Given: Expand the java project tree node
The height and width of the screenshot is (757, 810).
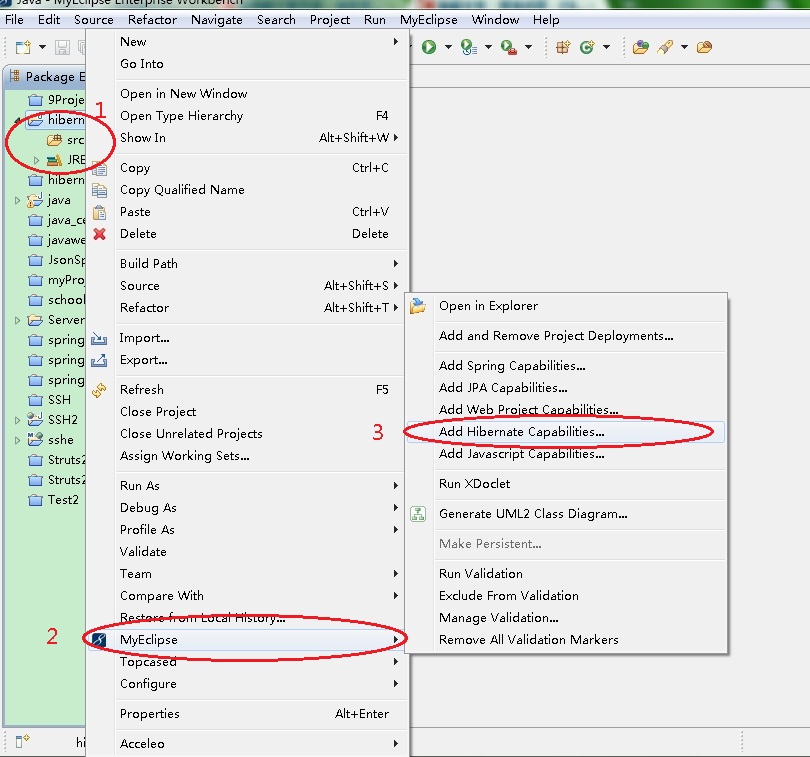Looking at the screenshot, I should coord(17,200).
